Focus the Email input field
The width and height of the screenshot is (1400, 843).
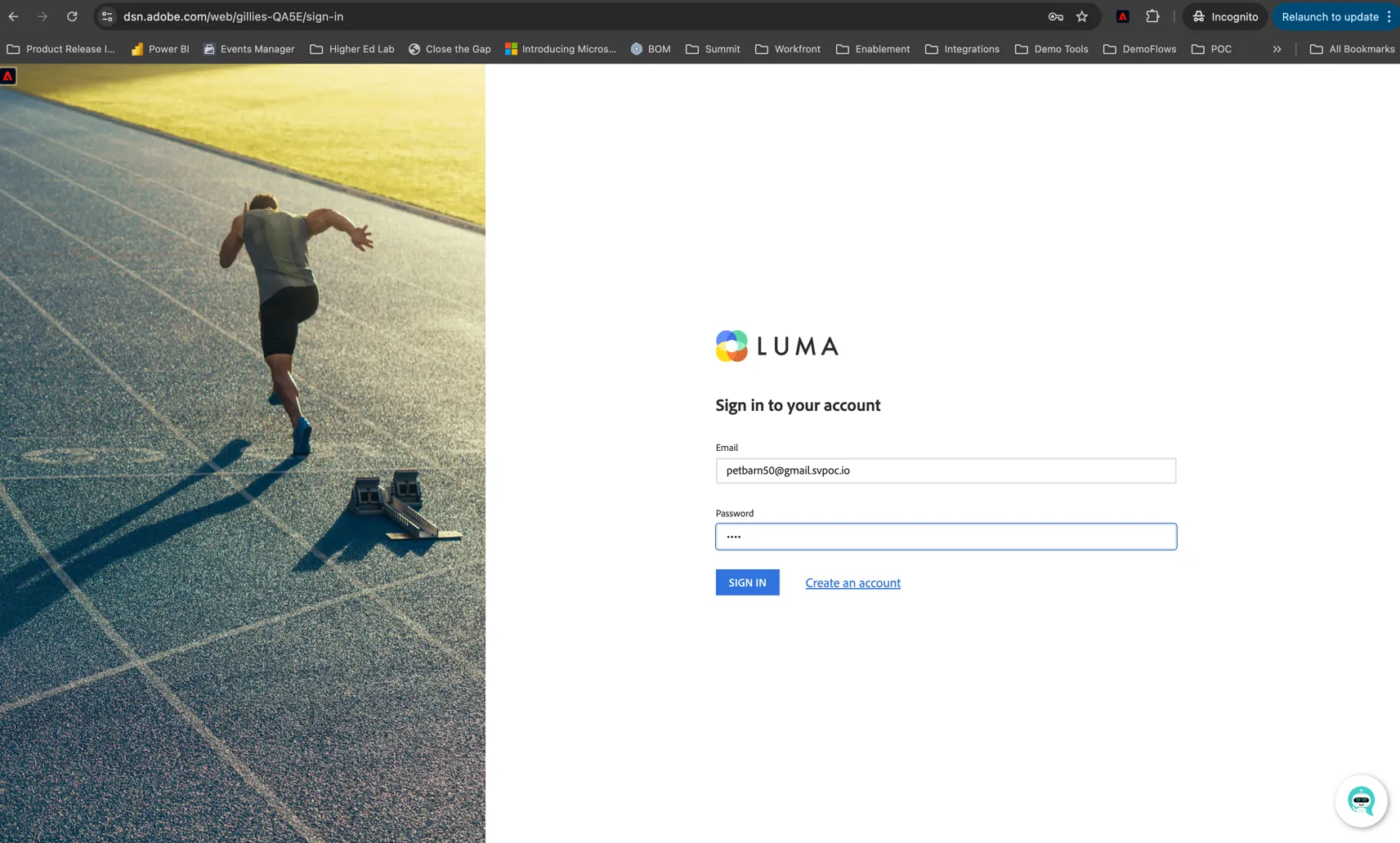(946, 471)
